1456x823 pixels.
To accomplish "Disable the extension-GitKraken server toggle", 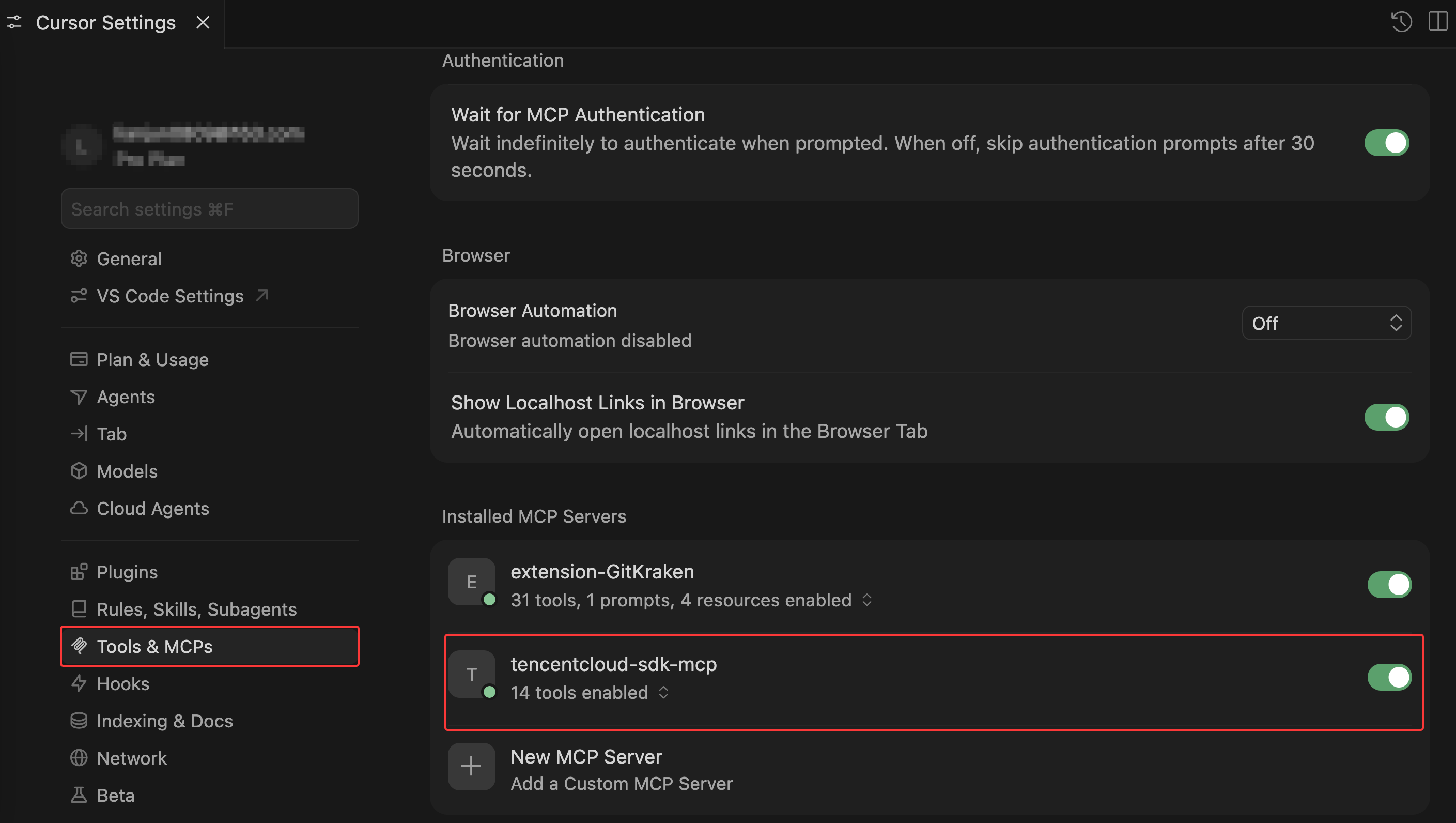I will click(x=1390, y=585).
